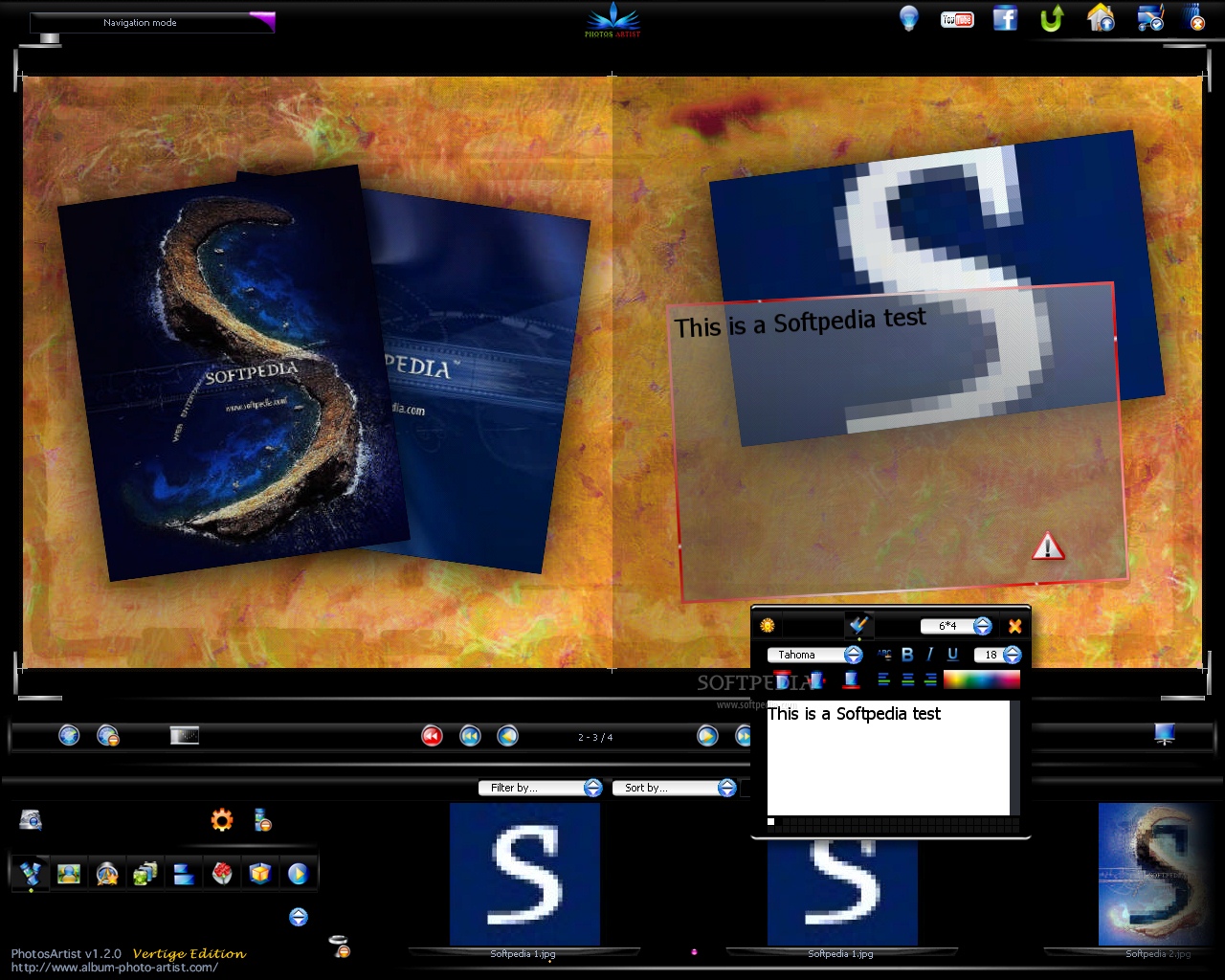1225x980 pixels.
Task: Open the YouTube link icon
Action: tap(957, 19)
